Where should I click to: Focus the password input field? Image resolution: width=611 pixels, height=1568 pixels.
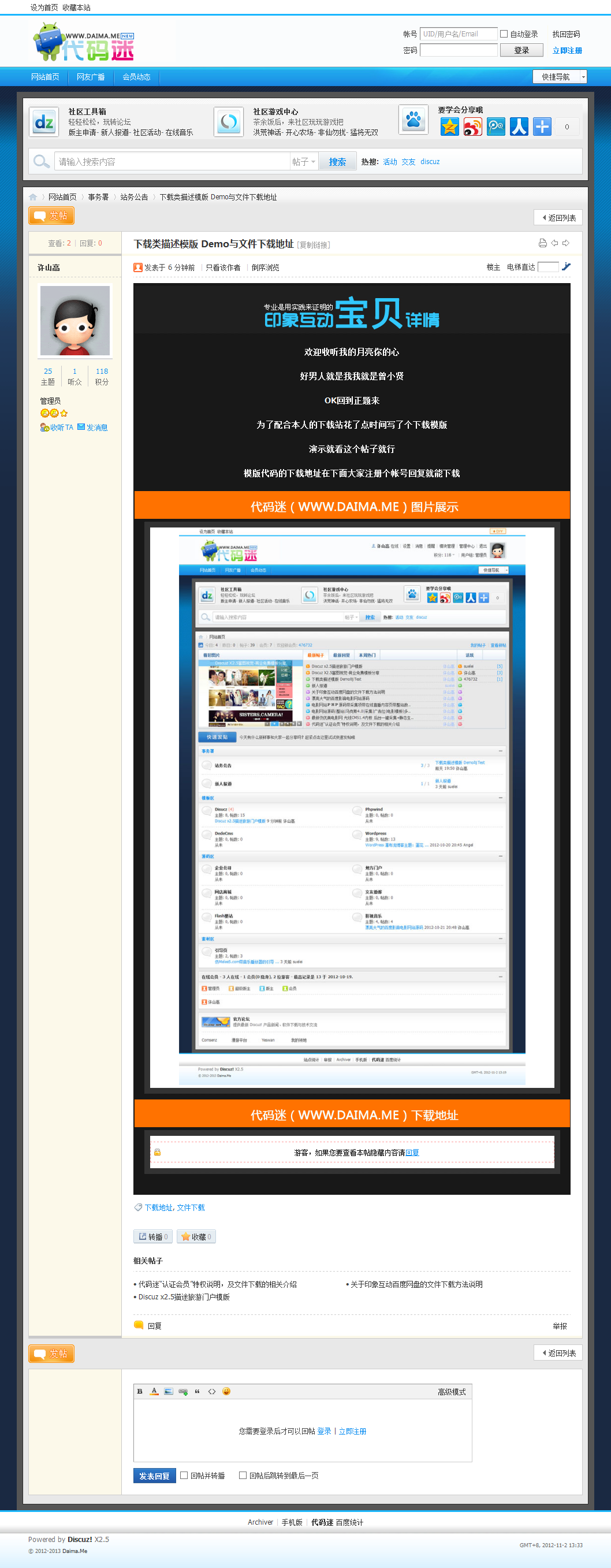459,50
